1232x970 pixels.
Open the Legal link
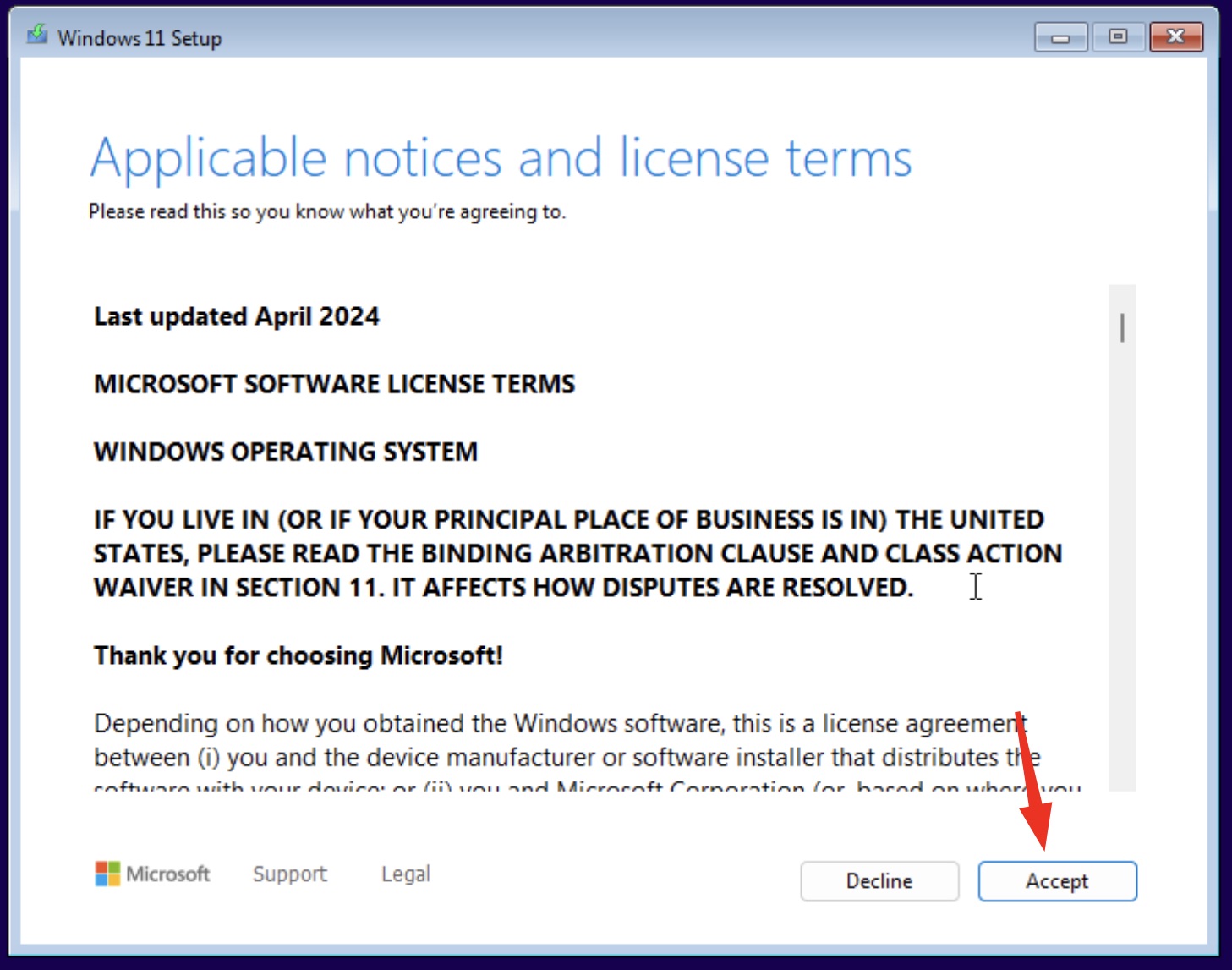[x=405, y=874]
